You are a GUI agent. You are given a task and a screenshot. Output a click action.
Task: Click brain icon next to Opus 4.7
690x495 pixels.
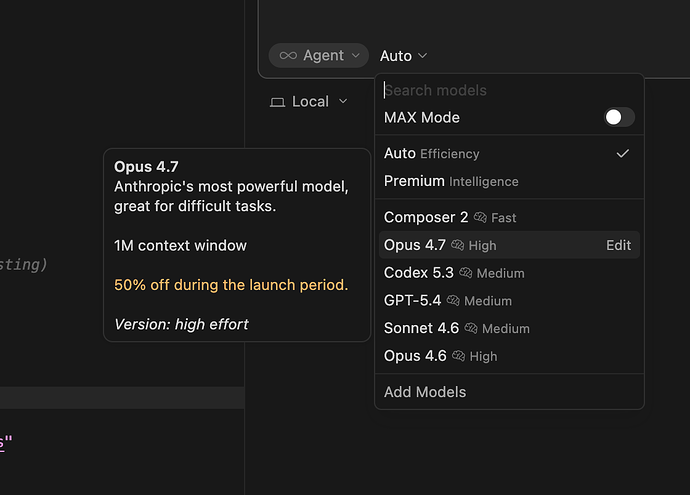[458, 245]
